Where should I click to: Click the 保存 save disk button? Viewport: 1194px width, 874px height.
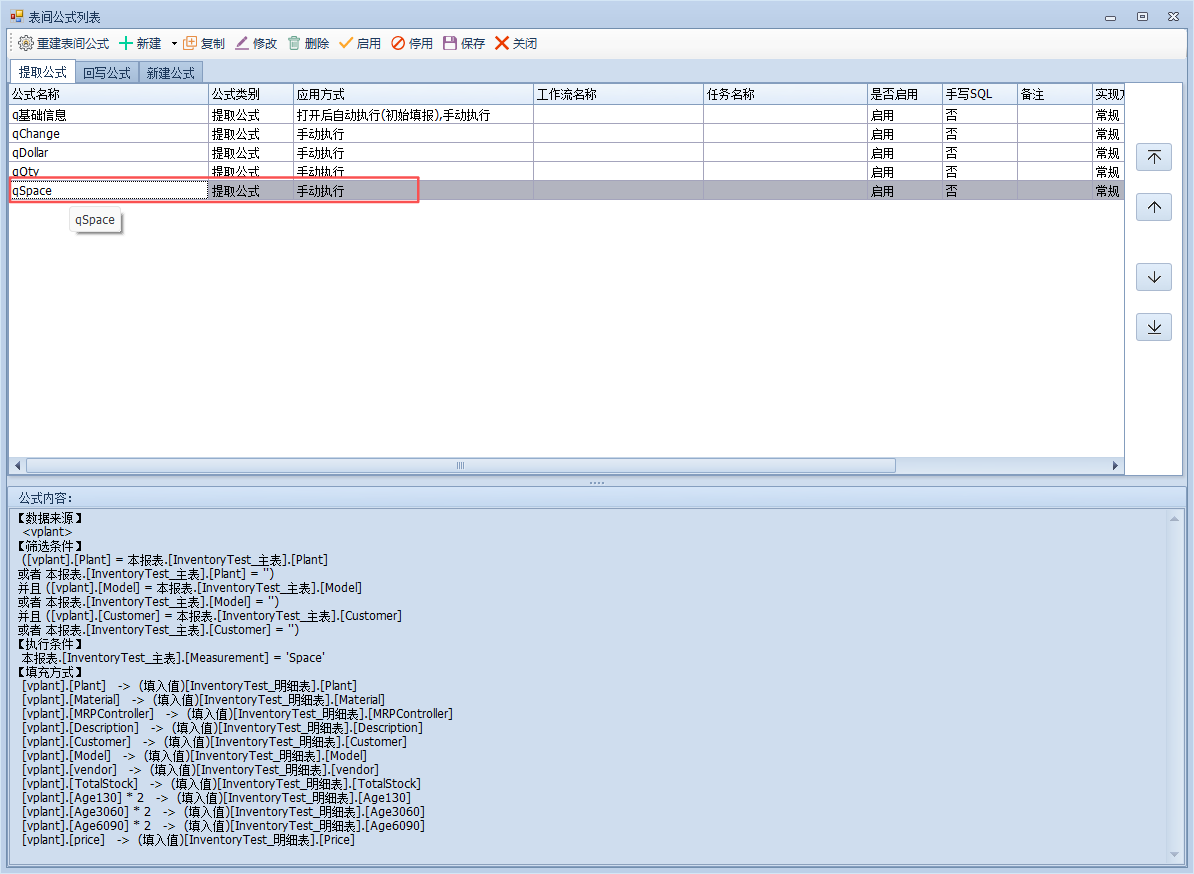point(464,43)
